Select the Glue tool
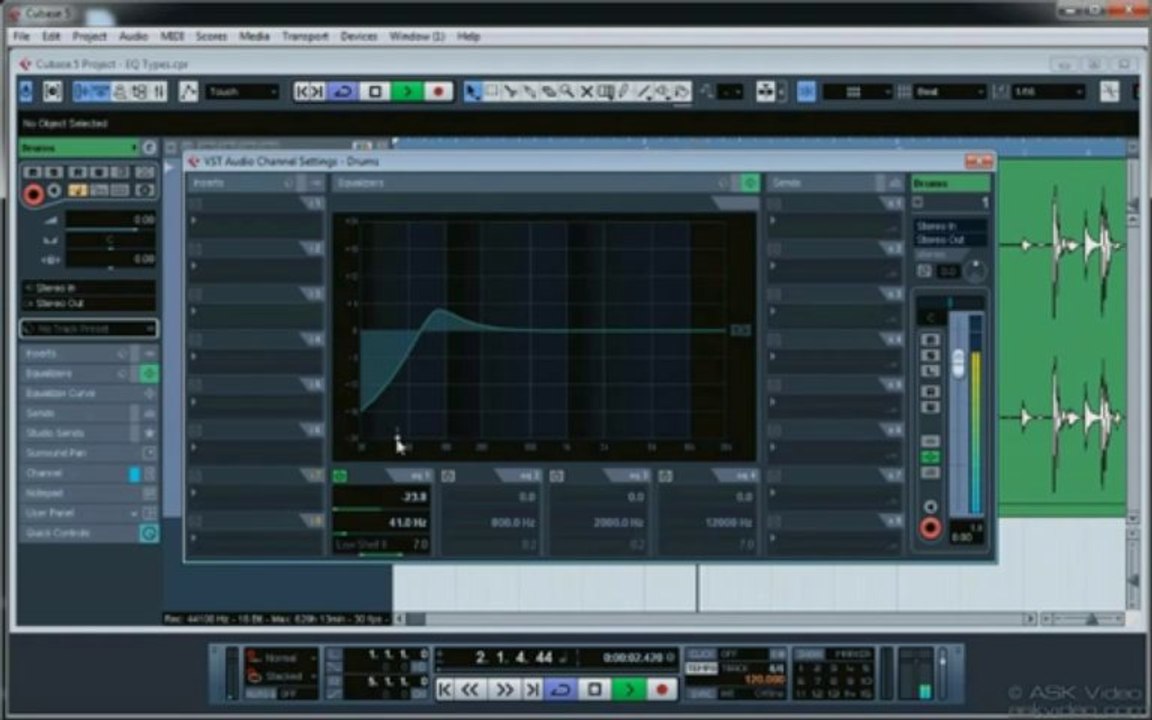 click(x=529, y=91)
